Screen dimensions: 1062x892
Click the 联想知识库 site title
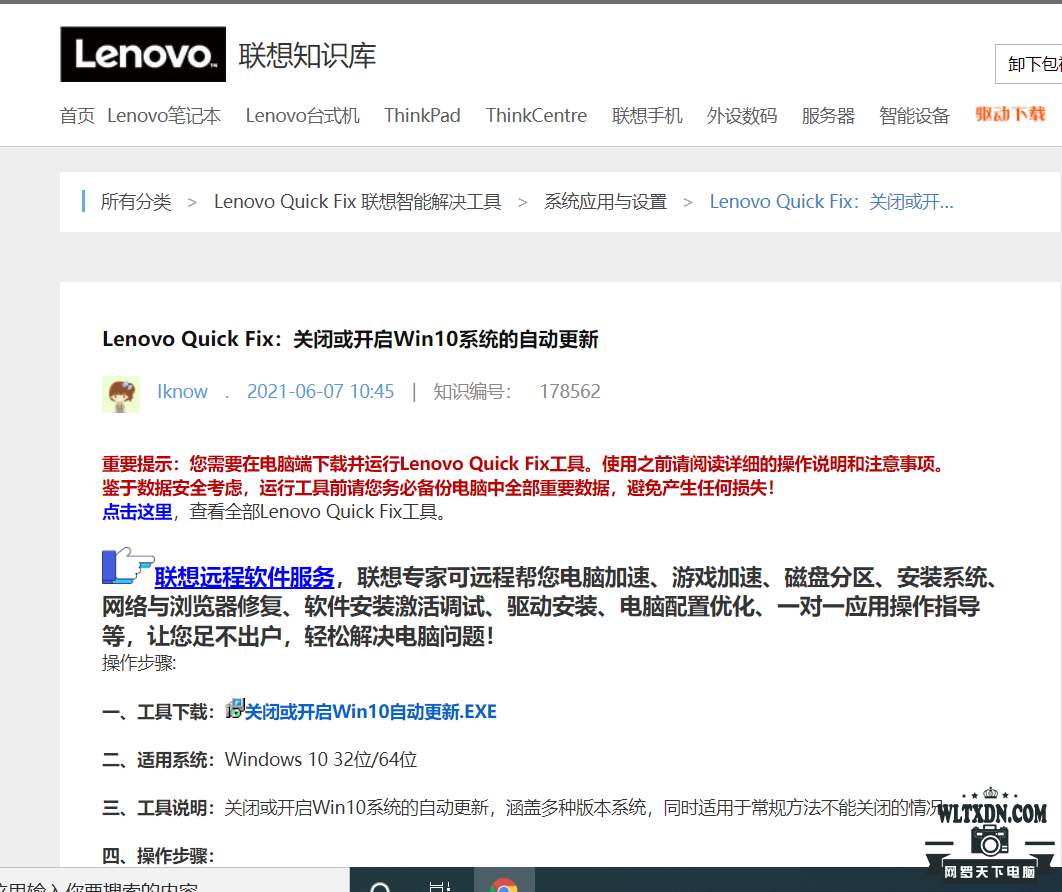(x=307, y=56)
